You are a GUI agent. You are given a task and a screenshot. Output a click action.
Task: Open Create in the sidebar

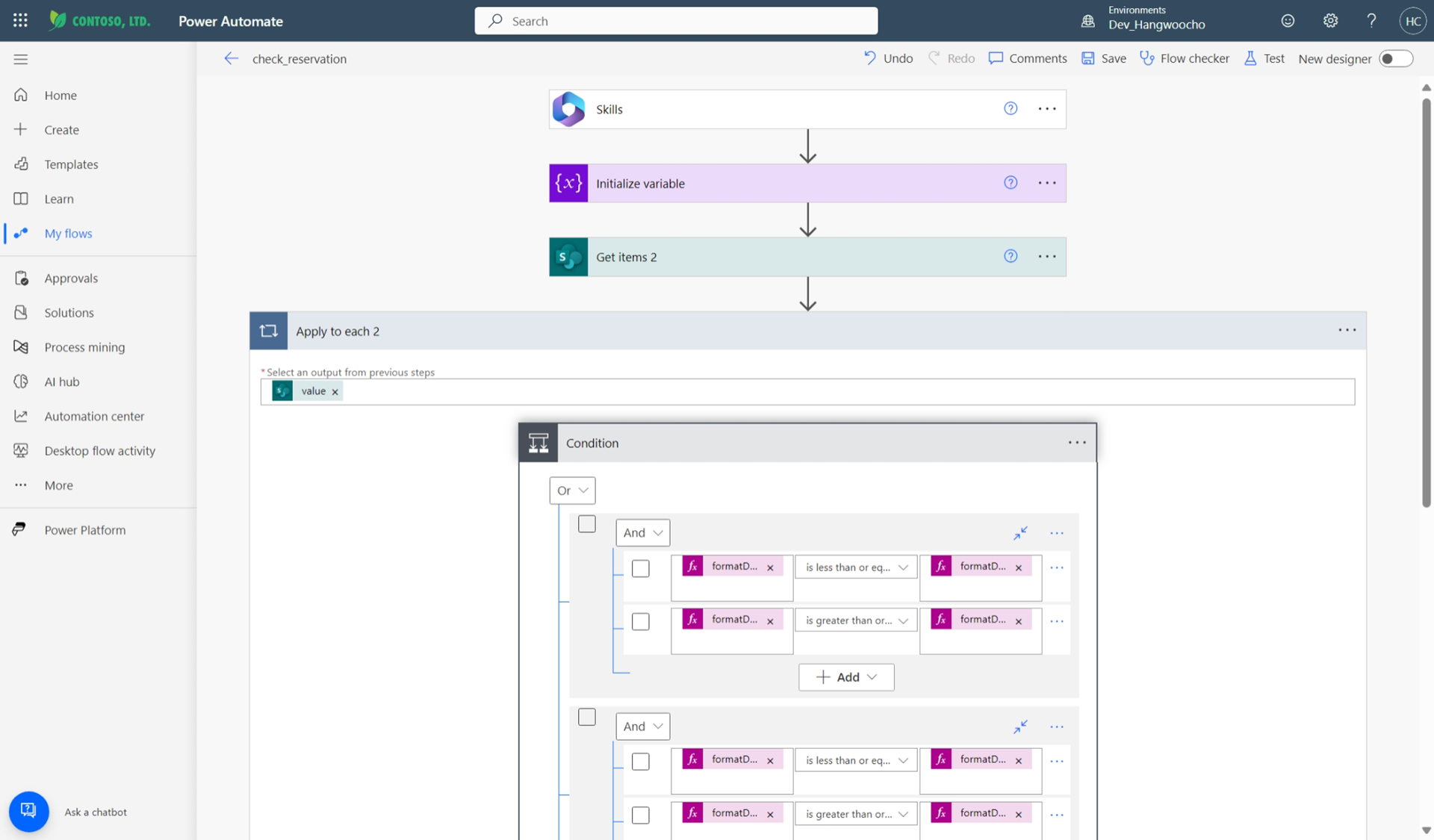[61, 130]
